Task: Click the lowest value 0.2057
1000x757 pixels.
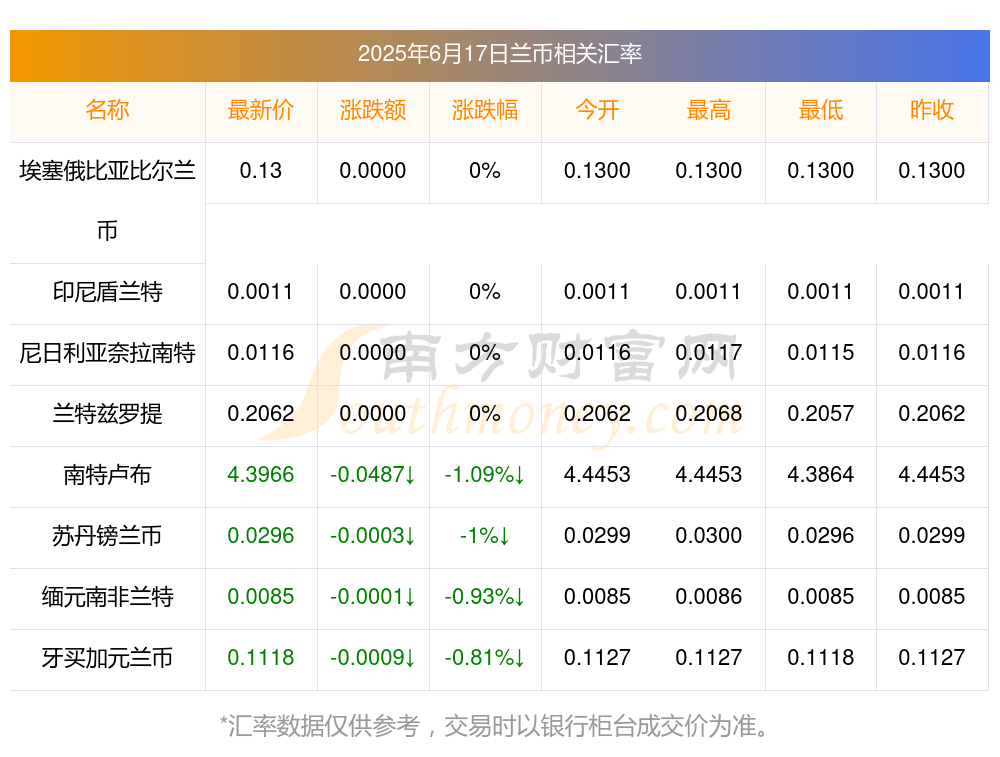Action: [x=820, y=414]
